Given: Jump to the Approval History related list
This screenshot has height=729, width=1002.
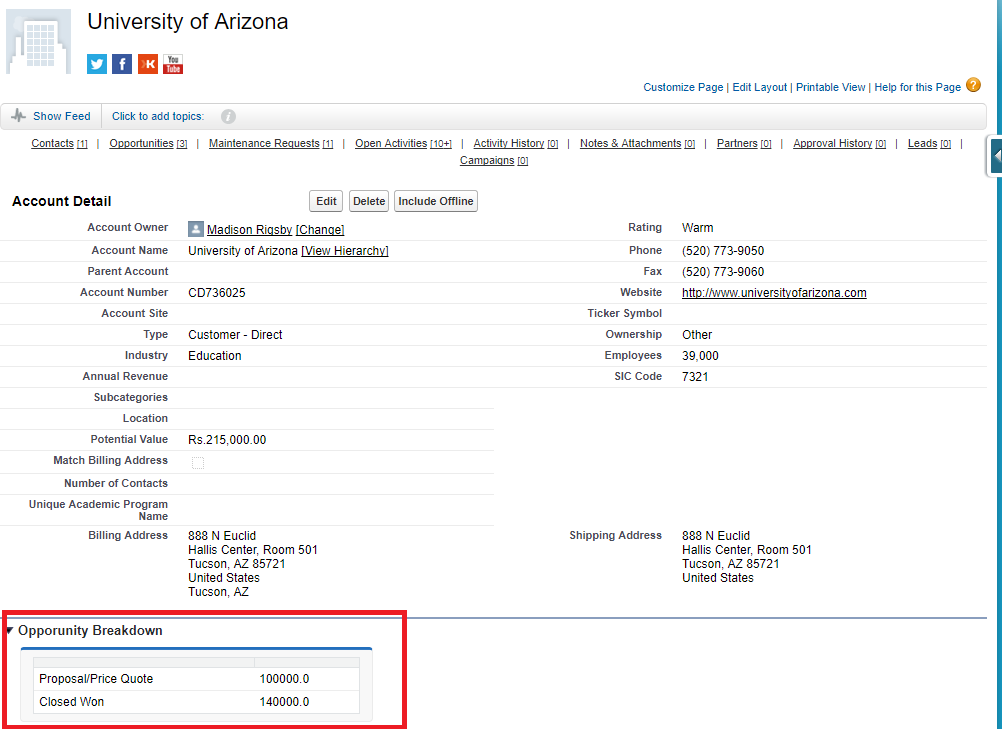Looking at the screenshot, I should (840, 144).
